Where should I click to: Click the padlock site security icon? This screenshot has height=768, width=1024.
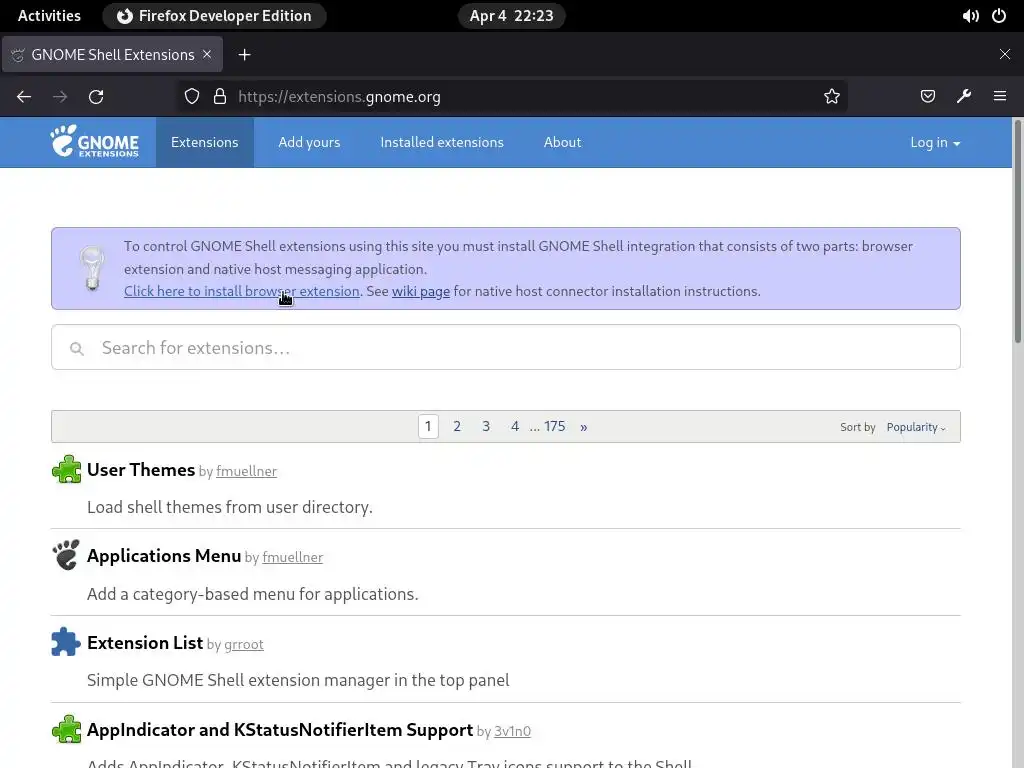coord(220,97)
